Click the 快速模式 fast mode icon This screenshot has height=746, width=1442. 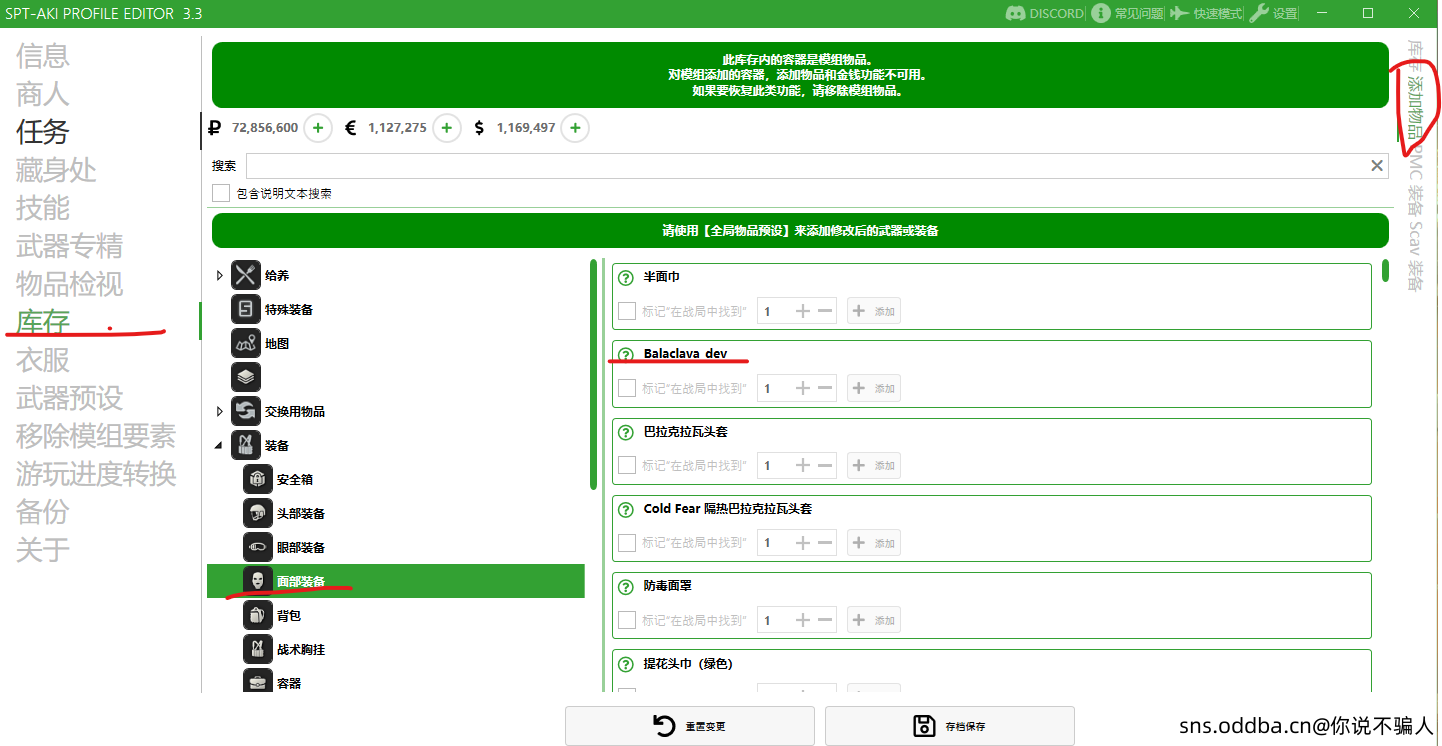[x=1179, y=13]
